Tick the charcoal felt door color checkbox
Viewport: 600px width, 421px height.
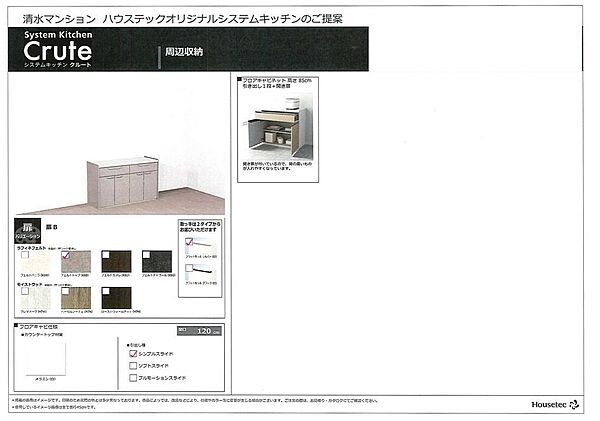click(x=146, y=255)
